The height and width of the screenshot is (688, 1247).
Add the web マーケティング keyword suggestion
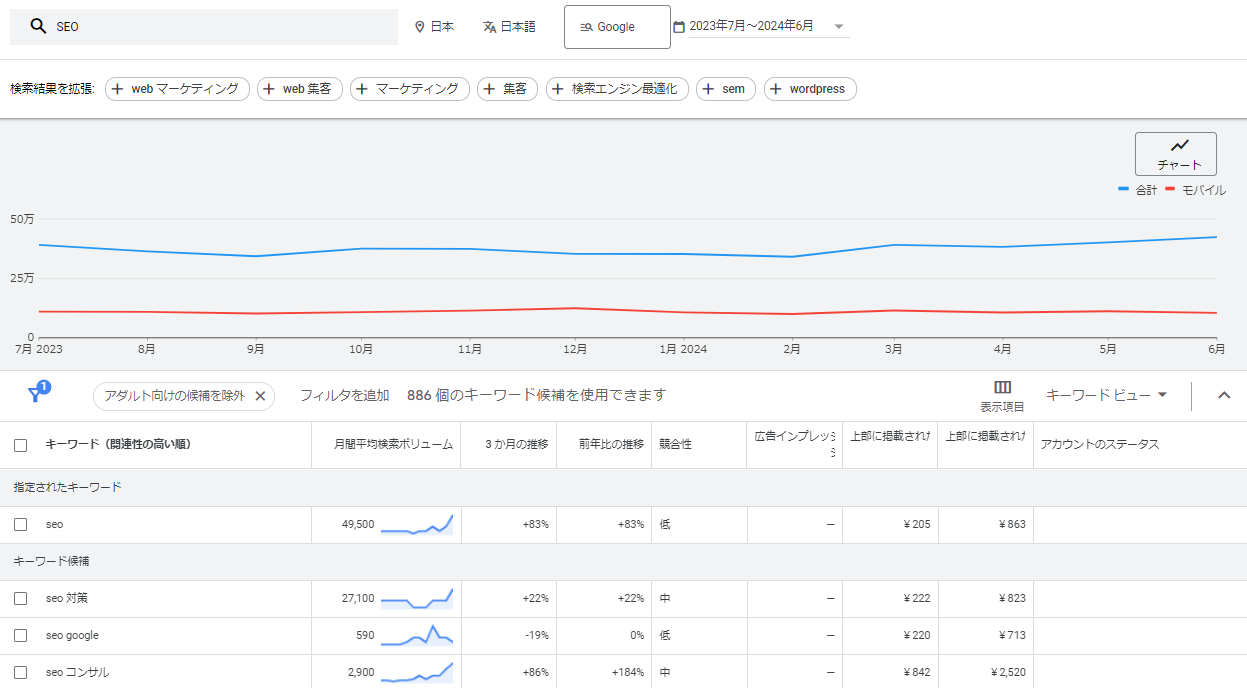pos(177,89)
